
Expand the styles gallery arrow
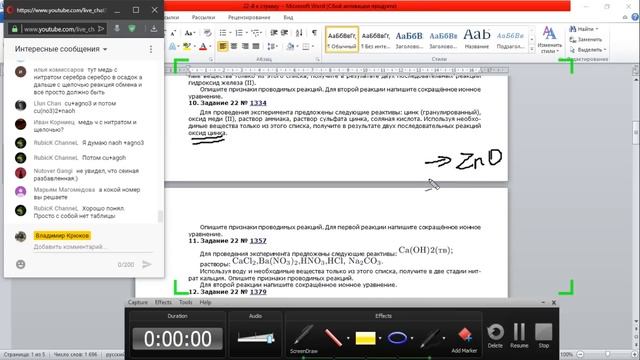[532, 49]
